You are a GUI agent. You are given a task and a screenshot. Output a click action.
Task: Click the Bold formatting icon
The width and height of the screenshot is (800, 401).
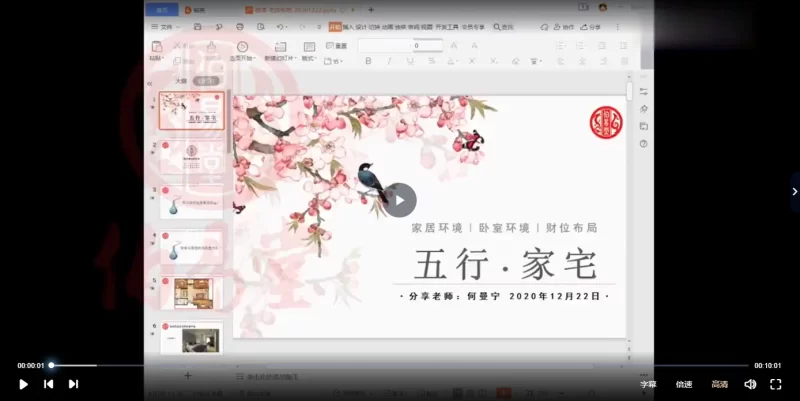click(368, 61)
